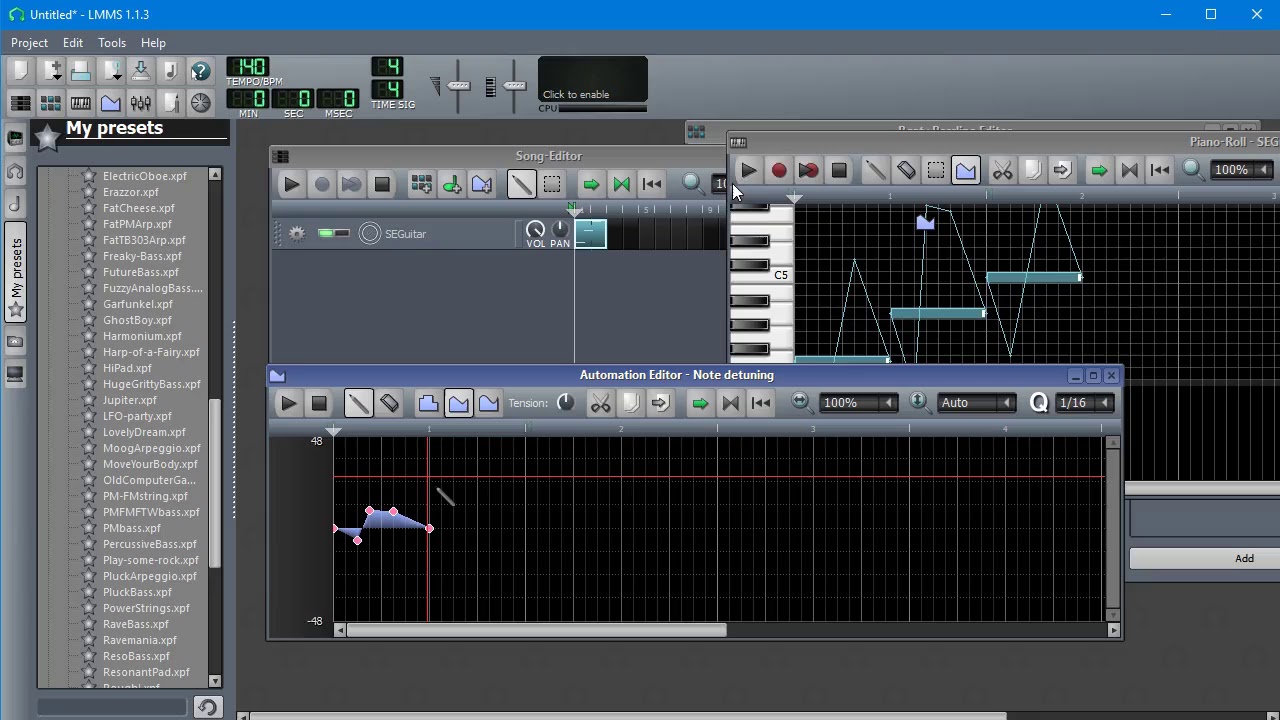Image resolution: width=1280 pixels, height=720 pixels.
Task: Select erase mode in Piano-Roll toolbar
Action: tap(905, 170)
